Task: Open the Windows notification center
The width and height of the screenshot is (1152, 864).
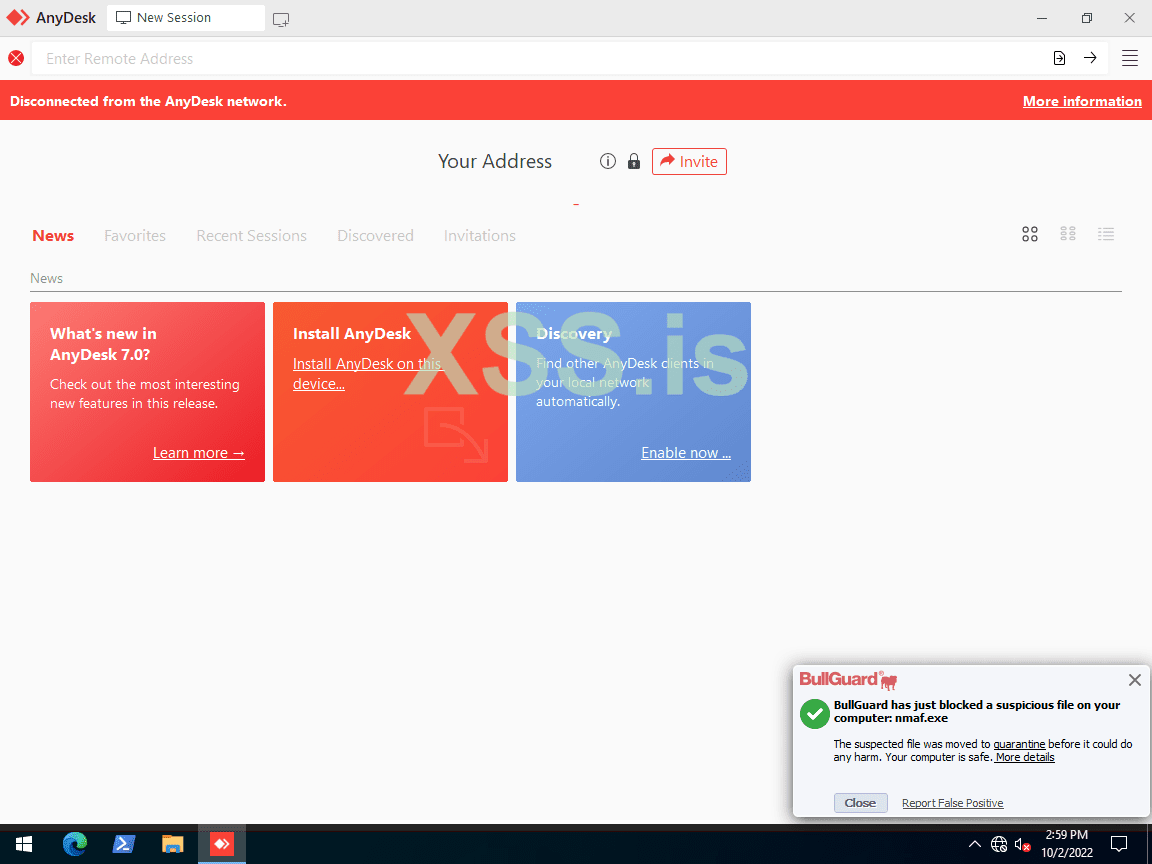Action: 1119,844
